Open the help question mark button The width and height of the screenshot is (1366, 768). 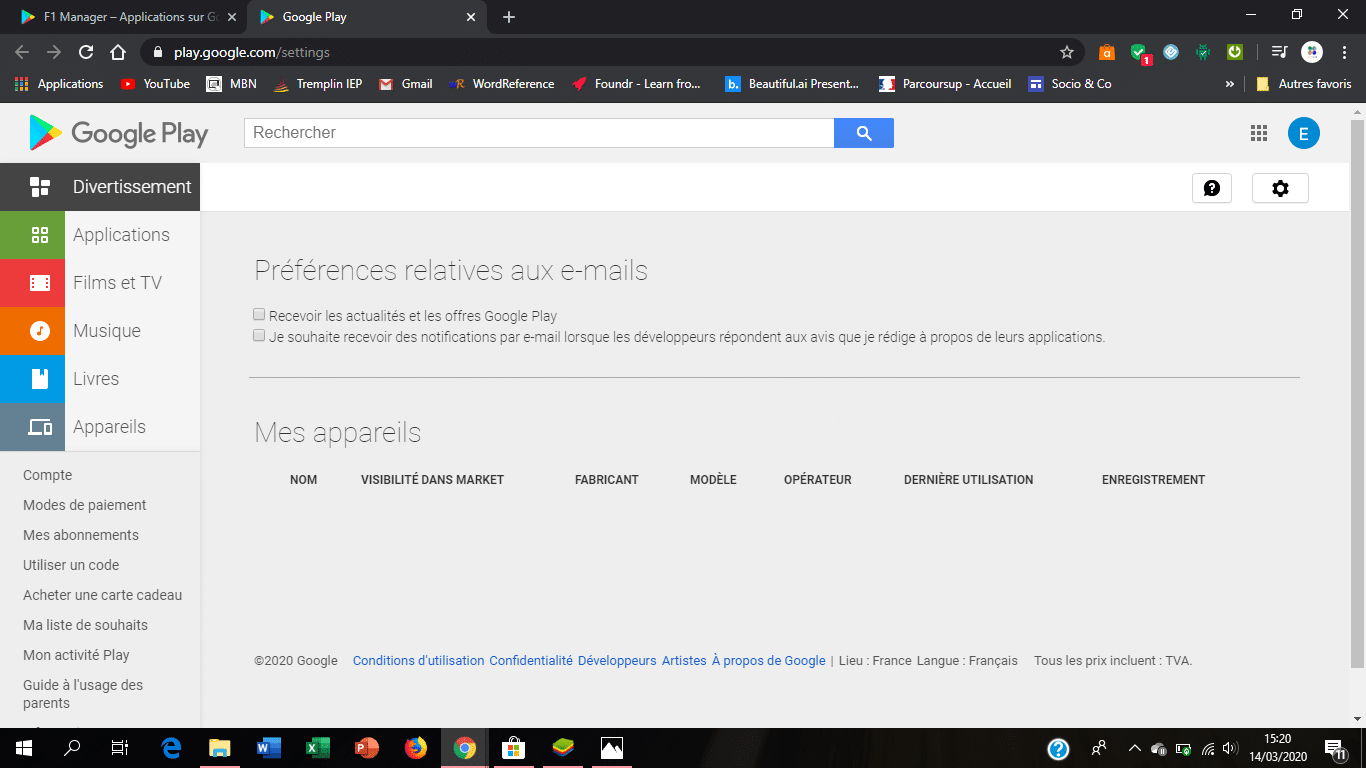[1211, 188]
